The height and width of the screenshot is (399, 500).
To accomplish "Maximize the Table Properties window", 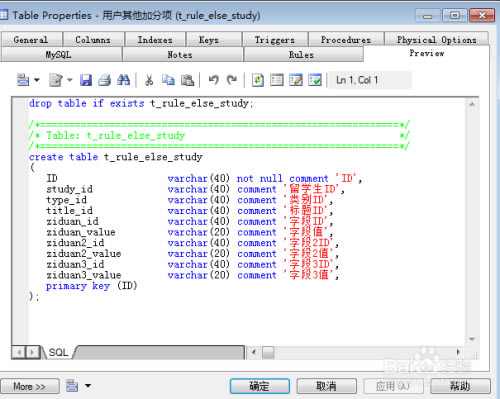I will coord(455,15).
